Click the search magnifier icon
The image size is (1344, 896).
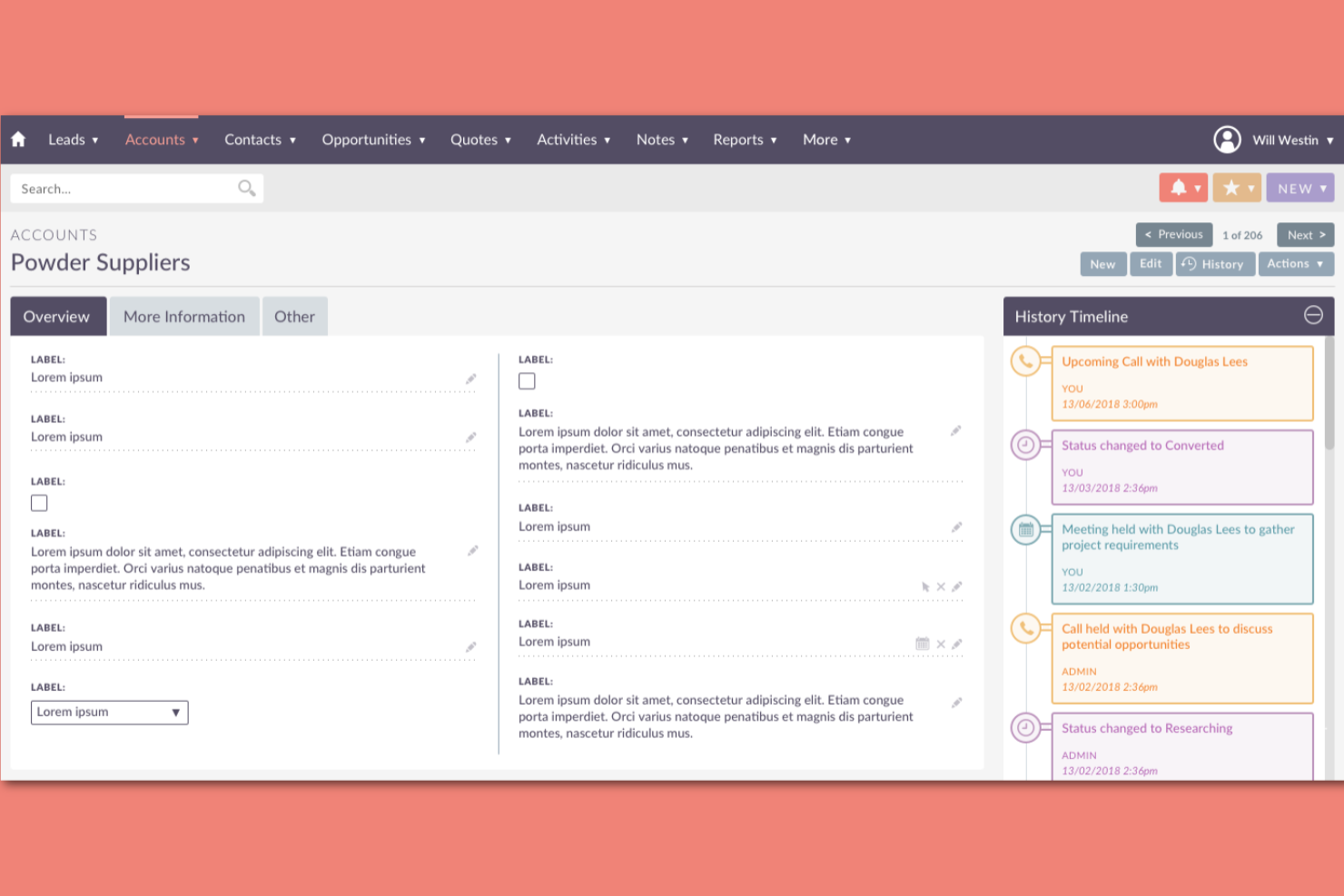pos(246,188)
